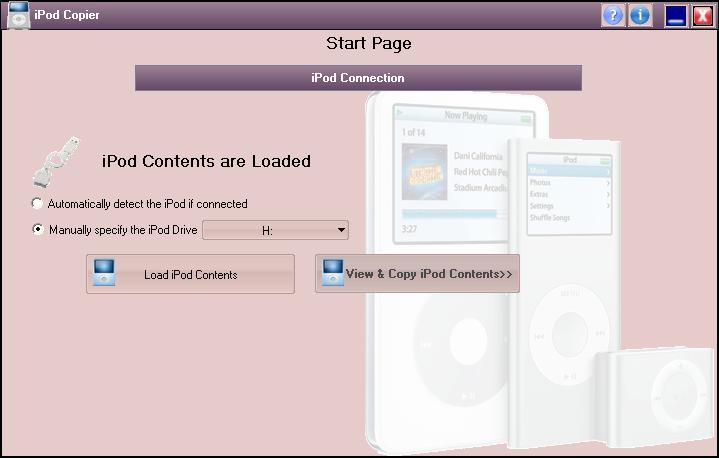Click the "Start Page" heading

point(369,44)
